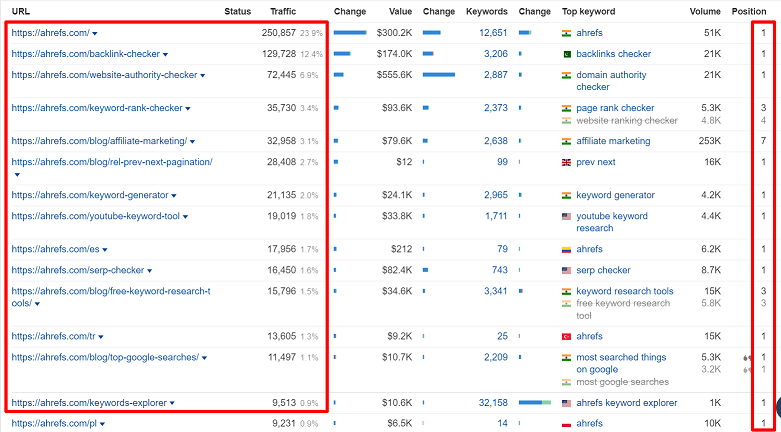The height and width of the screenshot is (432, 781).
Task: Open top keyword 'page rank checker'
Action: point(615,108)
